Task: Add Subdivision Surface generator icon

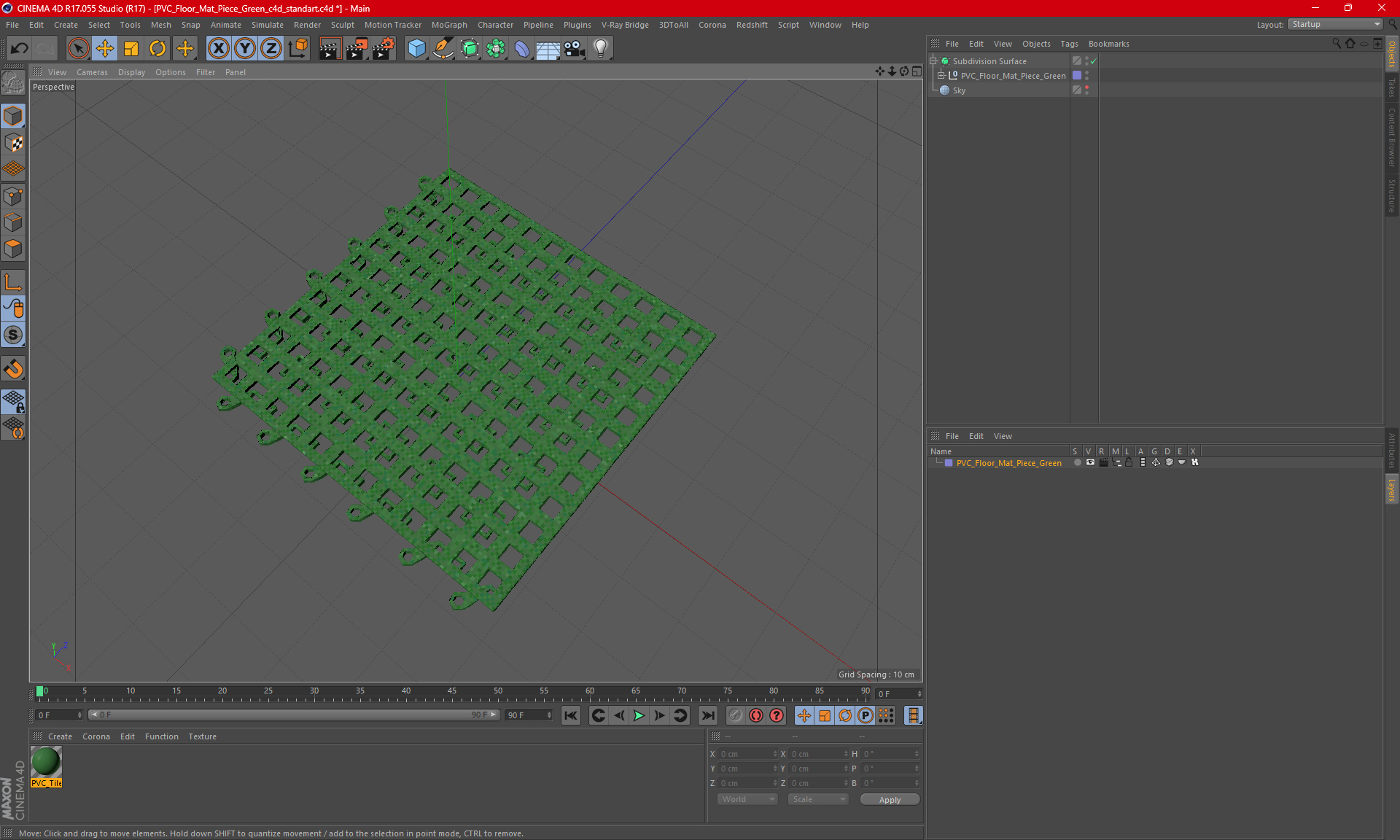Action: point(470,49)
